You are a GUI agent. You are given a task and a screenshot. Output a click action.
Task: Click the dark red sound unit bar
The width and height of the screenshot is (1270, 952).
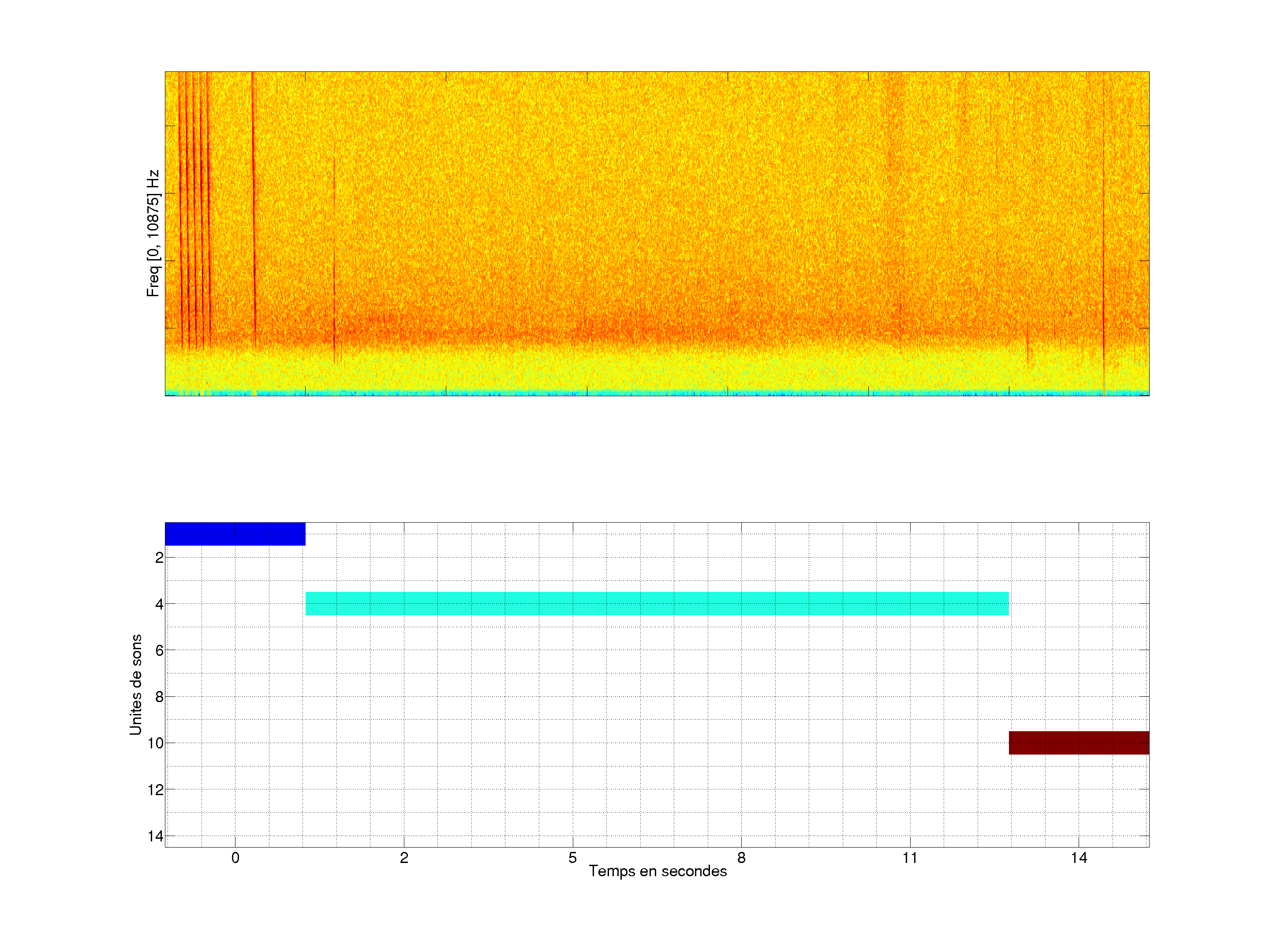(1078, 743)
